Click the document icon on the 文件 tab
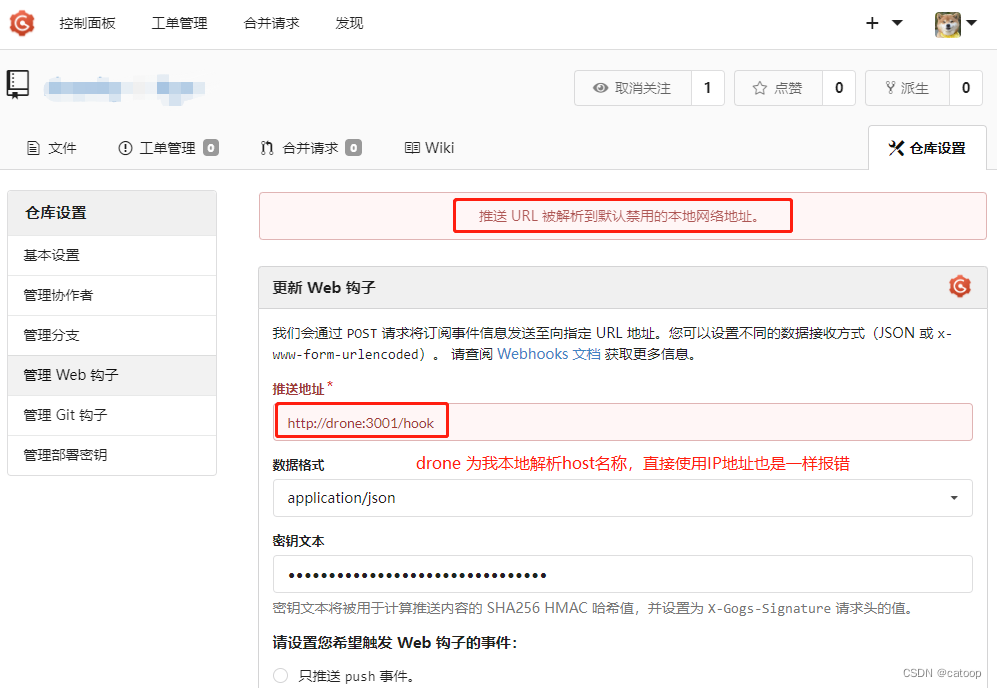Viewport: 997px width, 688px height. point(34,147)
